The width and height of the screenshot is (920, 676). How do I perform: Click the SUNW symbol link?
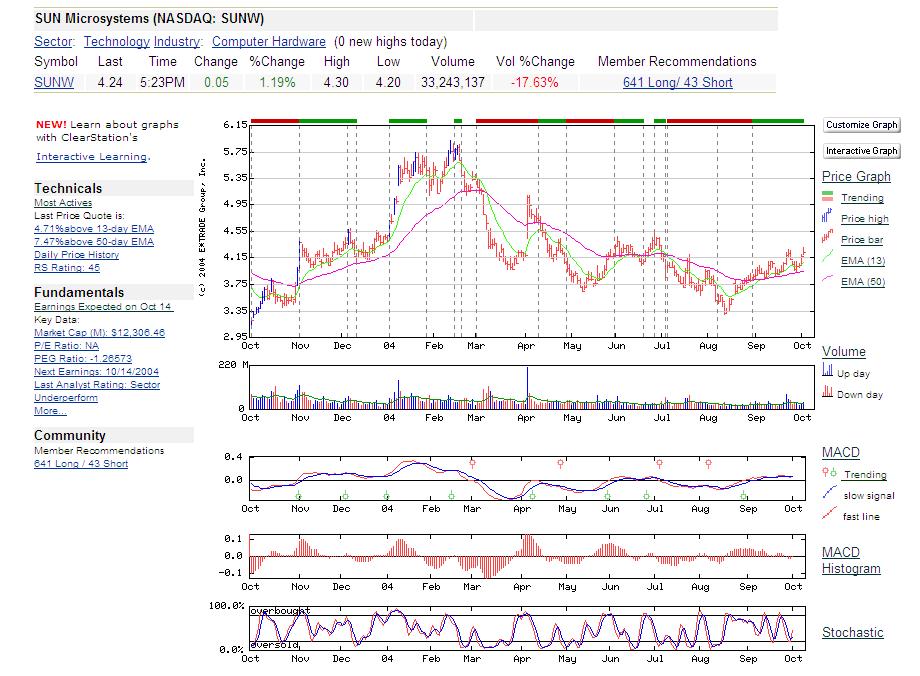click(x=53, y=82)
